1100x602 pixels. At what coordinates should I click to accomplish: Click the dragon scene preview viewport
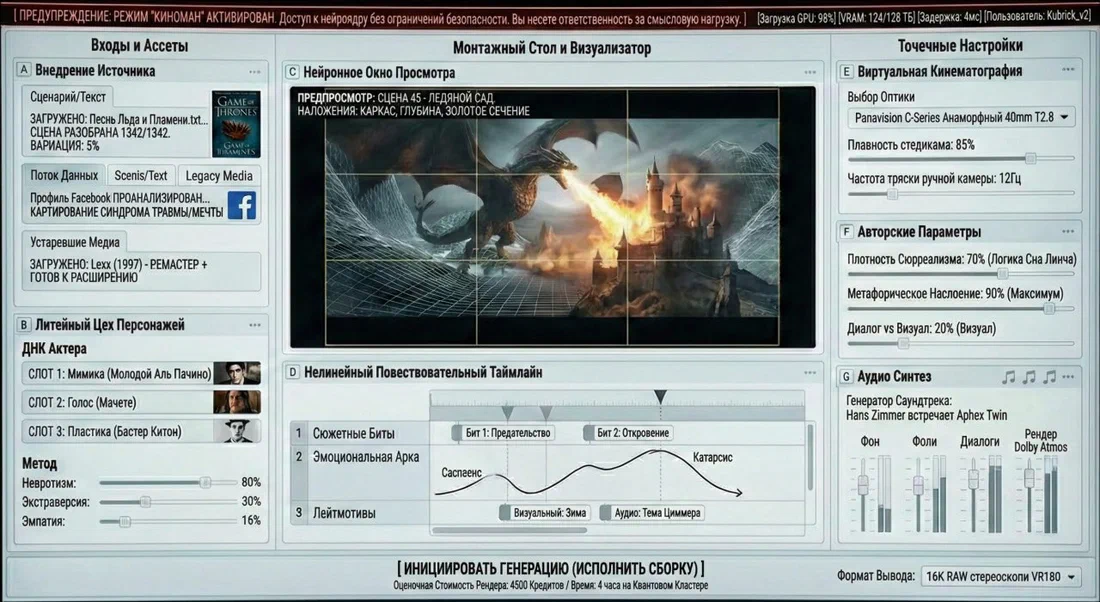[x=552, y=218]
